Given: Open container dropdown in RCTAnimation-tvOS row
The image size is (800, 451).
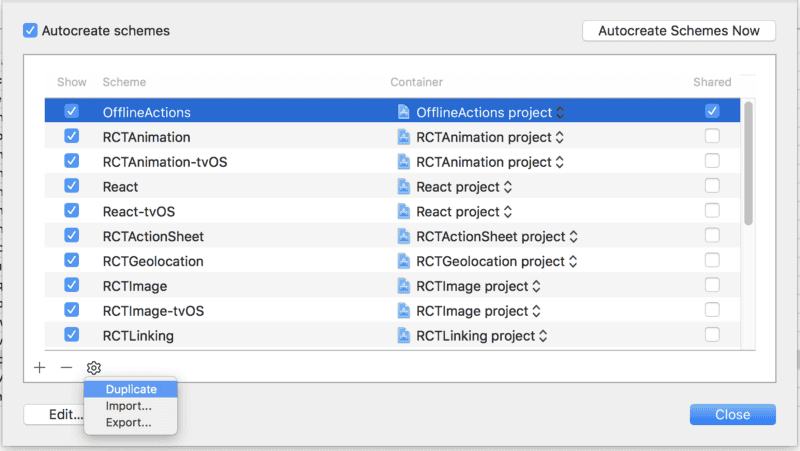Looking at the screenshot, I should (560, 162).
